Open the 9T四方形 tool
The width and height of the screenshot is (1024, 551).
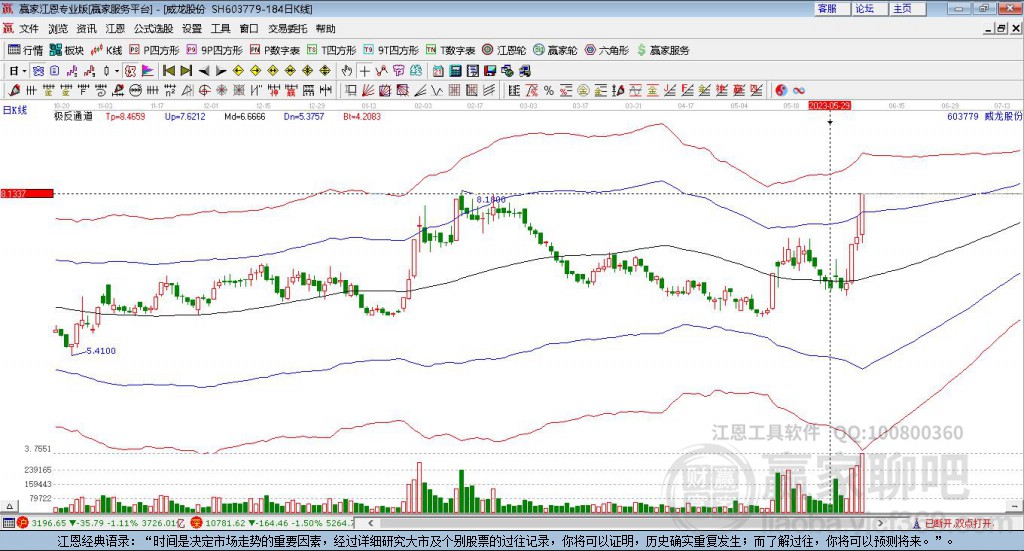[x=391, y=50]
